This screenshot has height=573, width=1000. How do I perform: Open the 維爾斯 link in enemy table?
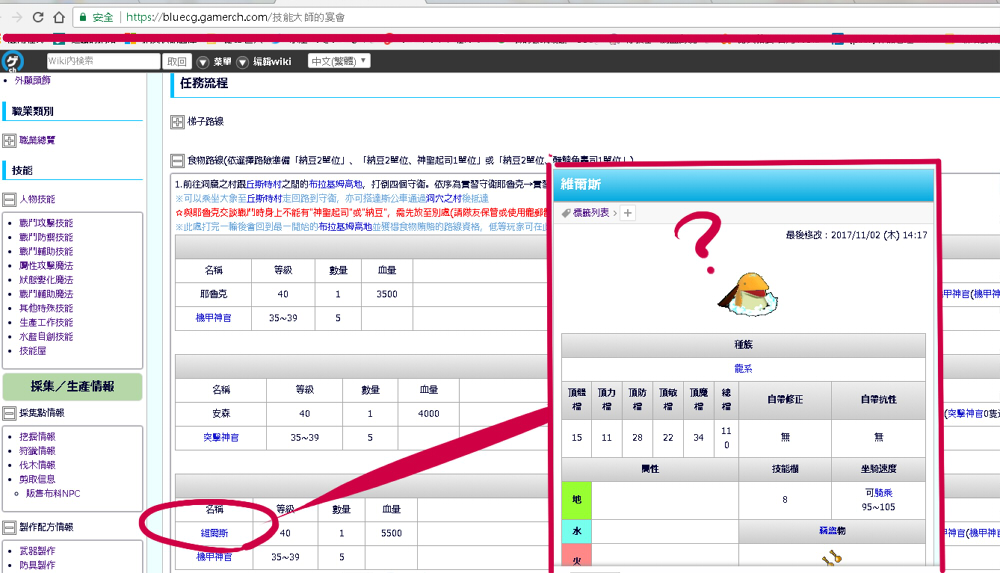[x=214, y=533]
